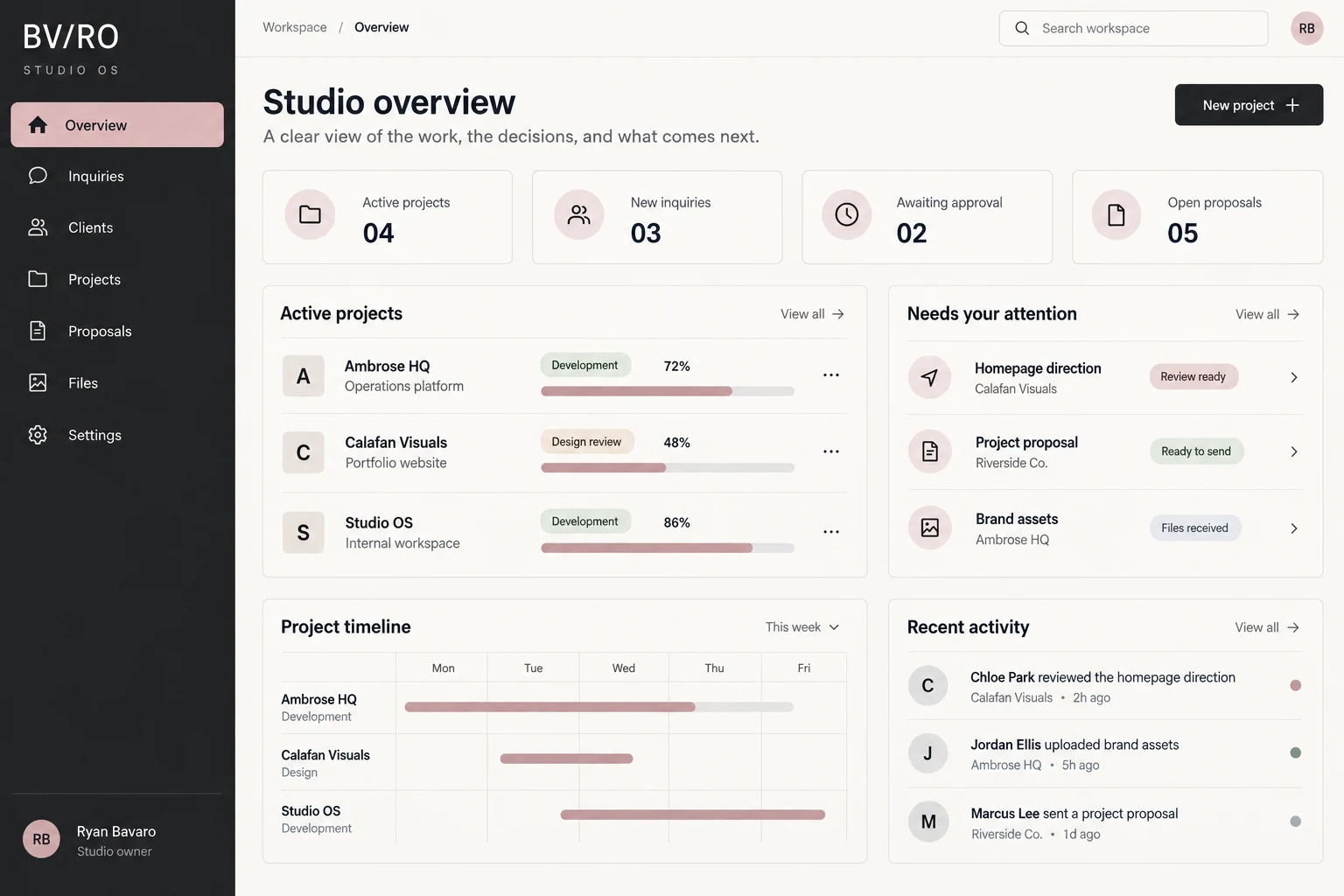Click the Workspace breadcrumb link
The width and height of the screenshot is (1344, 896).
[x=295, y=27]
